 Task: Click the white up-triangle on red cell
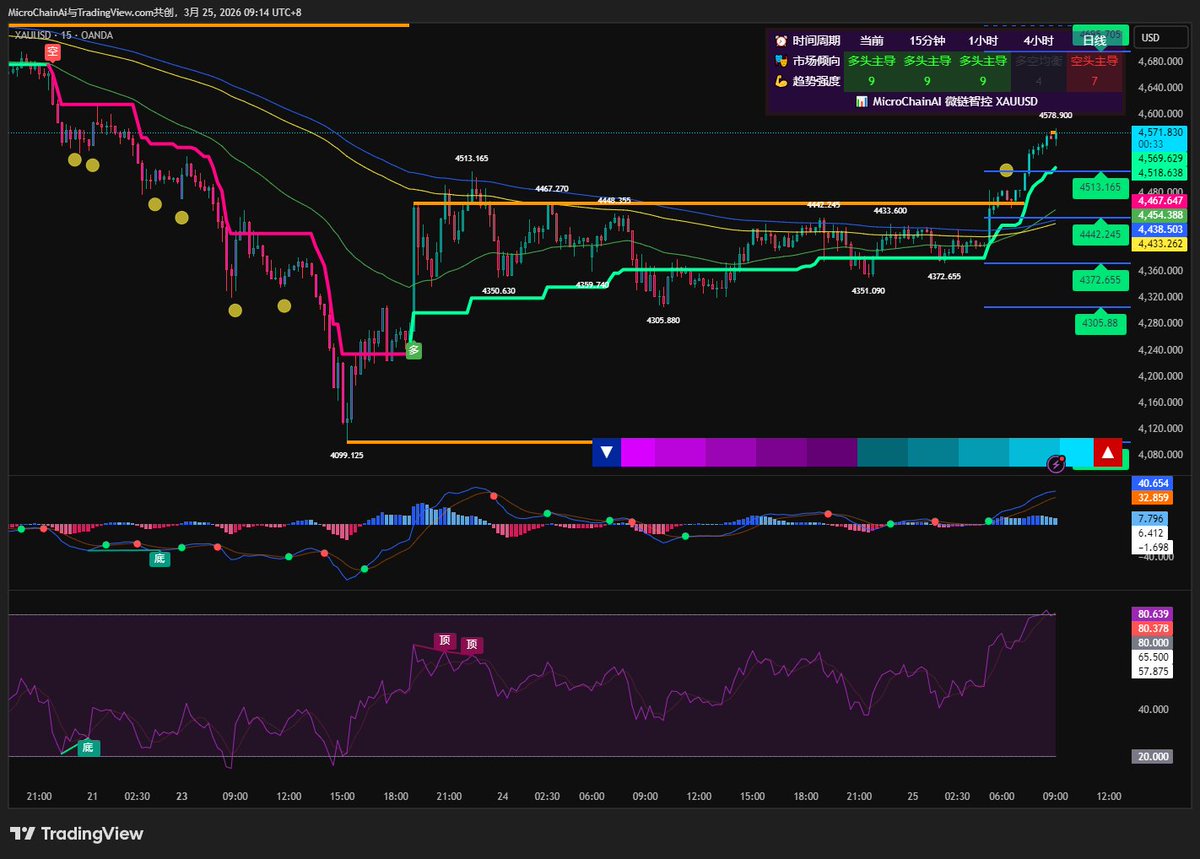(x=1107, y=453)
